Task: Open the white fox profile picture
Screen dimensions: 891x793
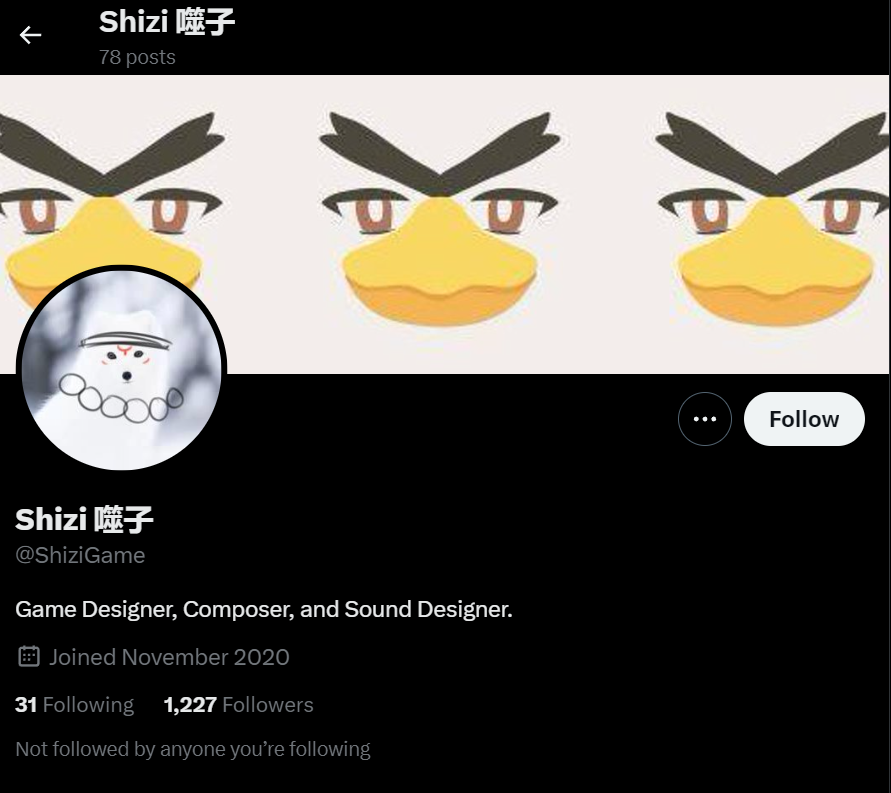Action: pos(122,369)
